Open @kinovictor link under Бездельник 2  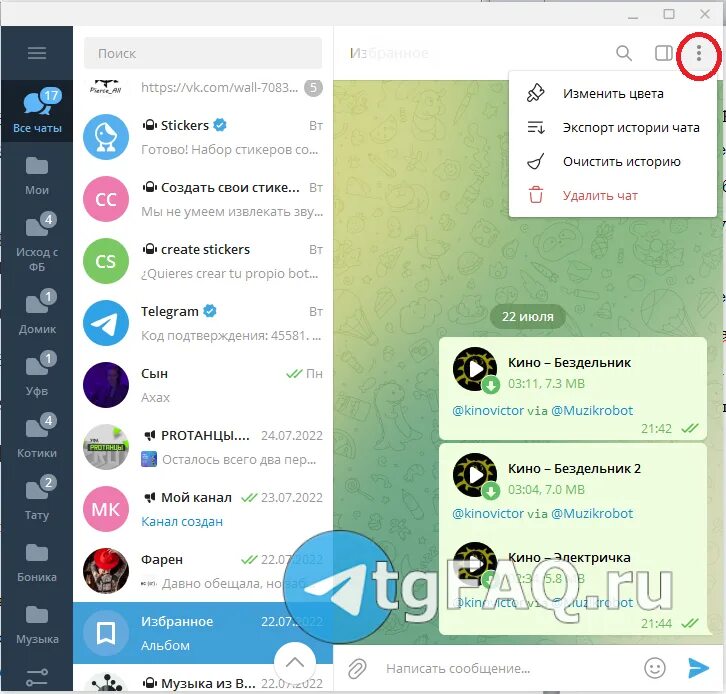(x=488, y=513)
